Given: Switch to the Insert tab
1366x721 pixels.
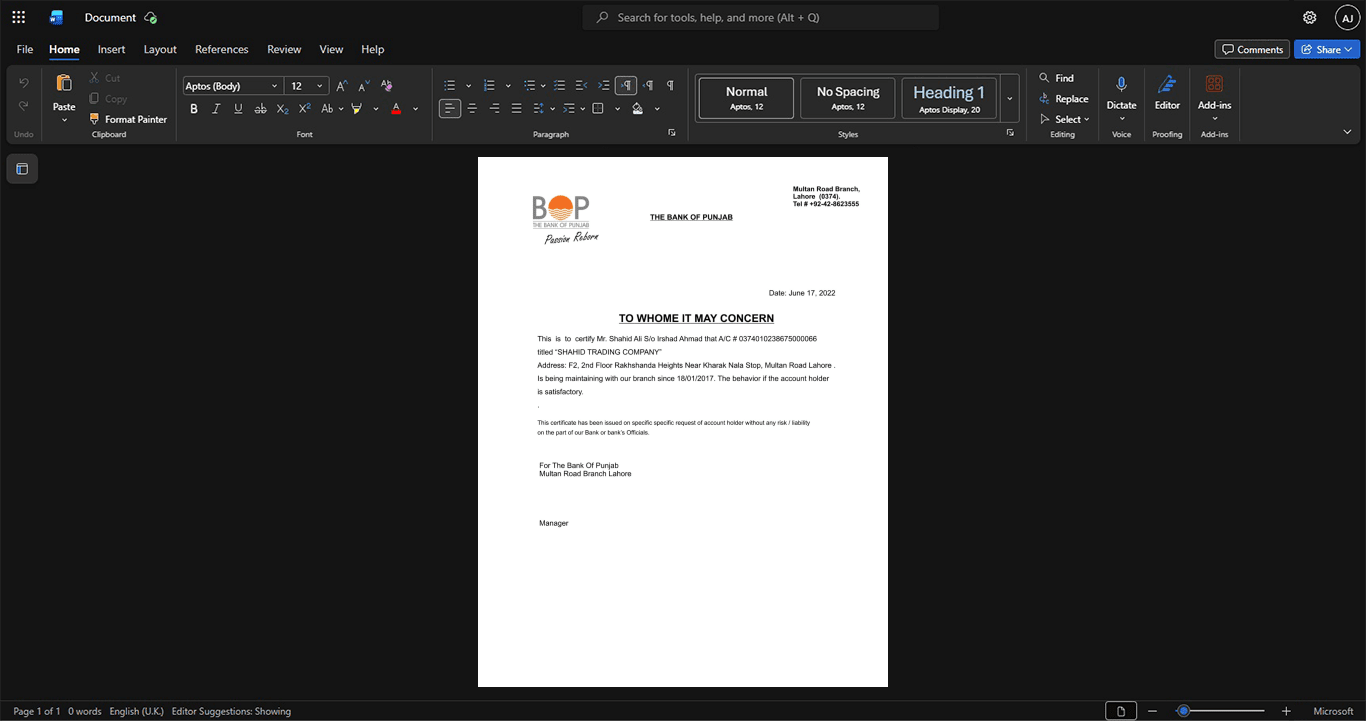Looking at the screenshot, I should [x=111, y=49].
